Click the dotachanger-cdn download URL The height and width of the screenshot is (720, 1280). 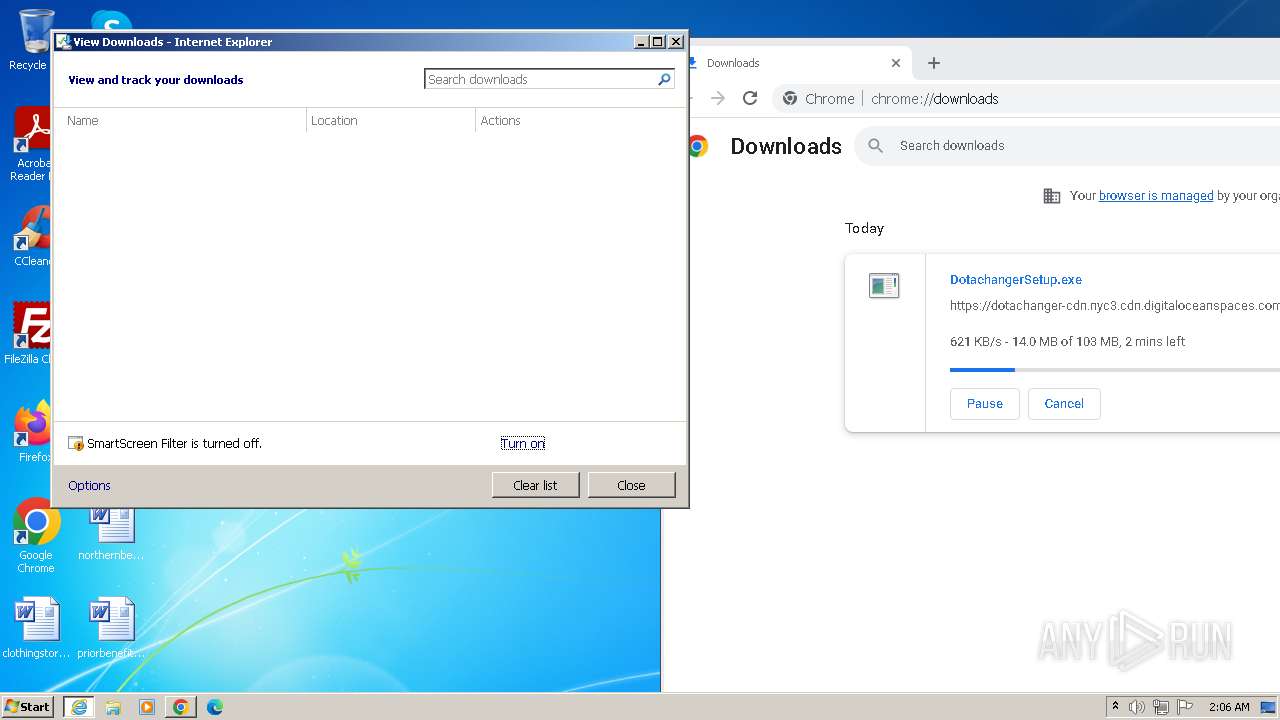pos(1114,306)
